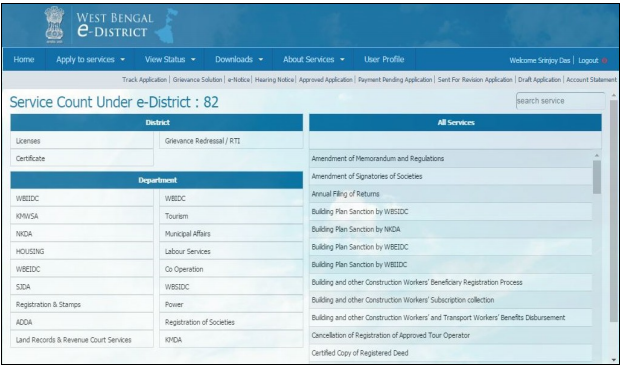
Task: Open Grievance Solution link
Action: pos(197,80)
